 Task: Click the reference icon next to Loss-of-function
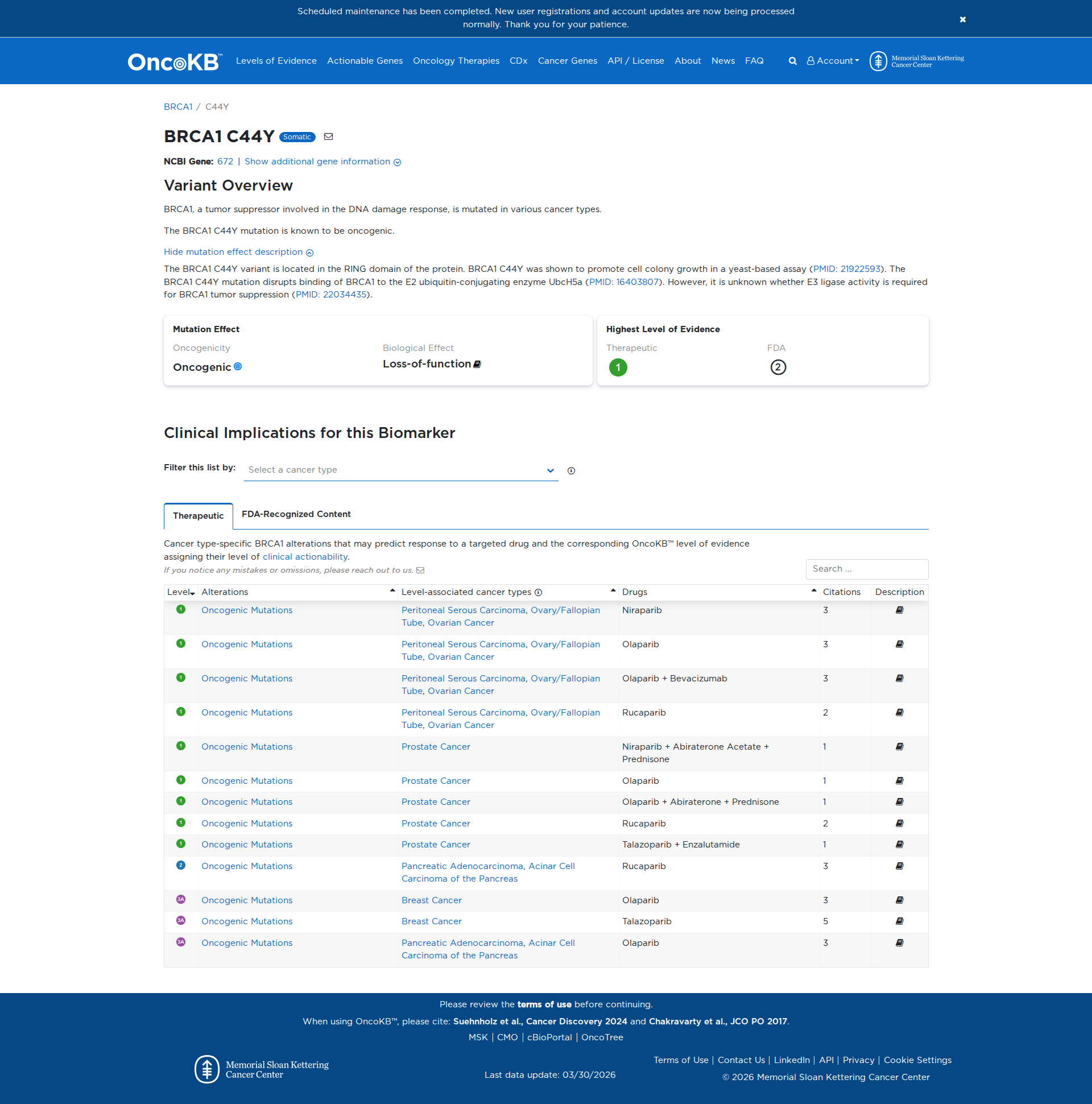pos(477,363)
